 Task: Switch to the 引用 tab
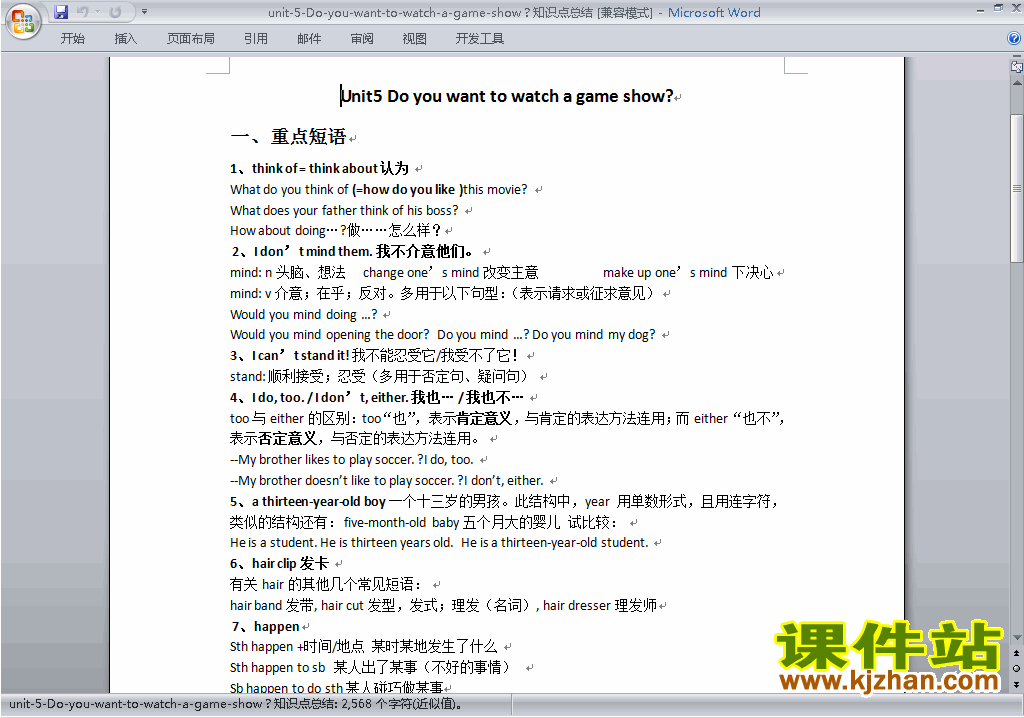click(256, 39)
